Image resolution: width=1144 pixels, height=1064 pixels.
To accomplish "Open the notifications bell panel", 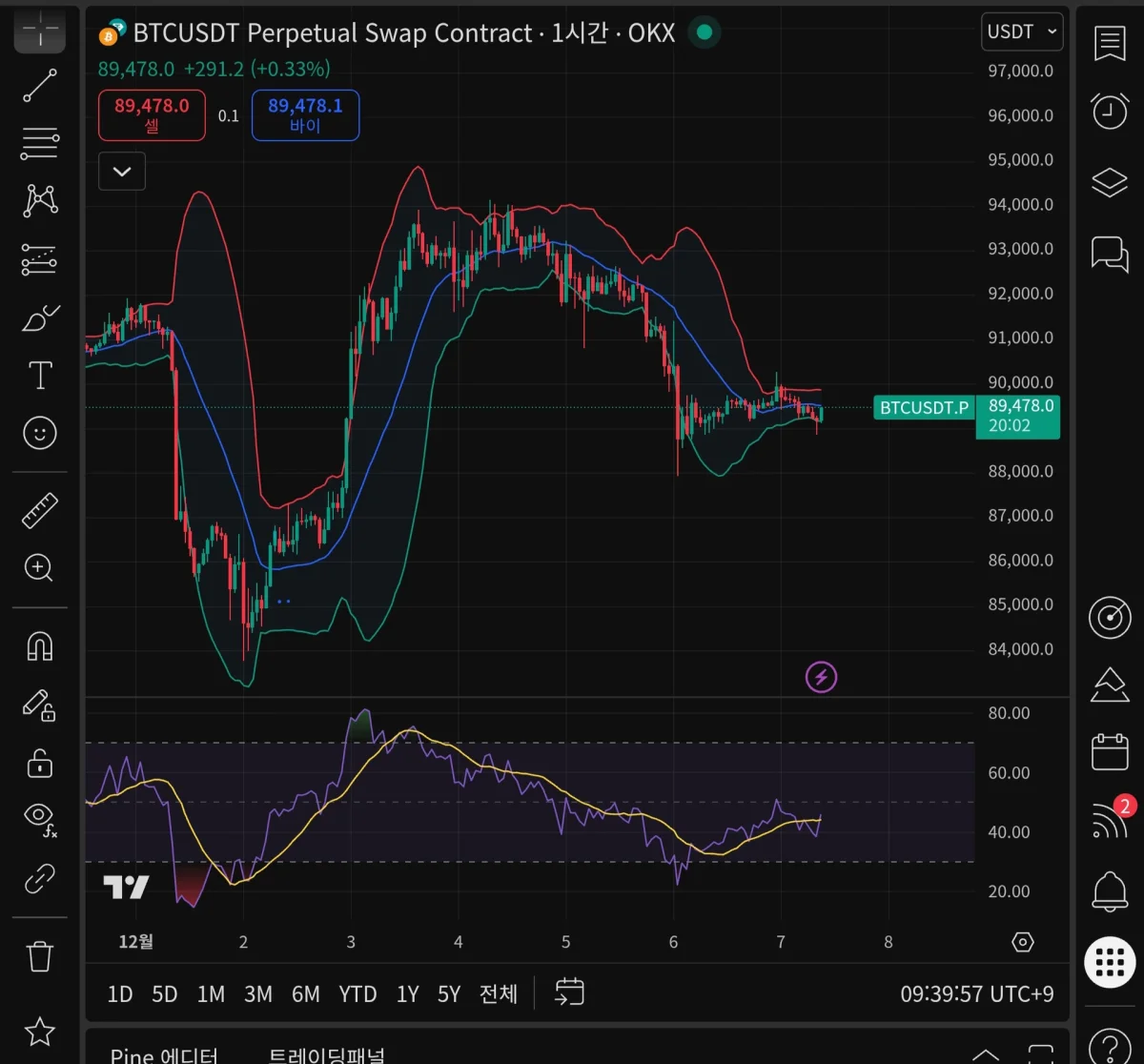I will click(1110, 891).
